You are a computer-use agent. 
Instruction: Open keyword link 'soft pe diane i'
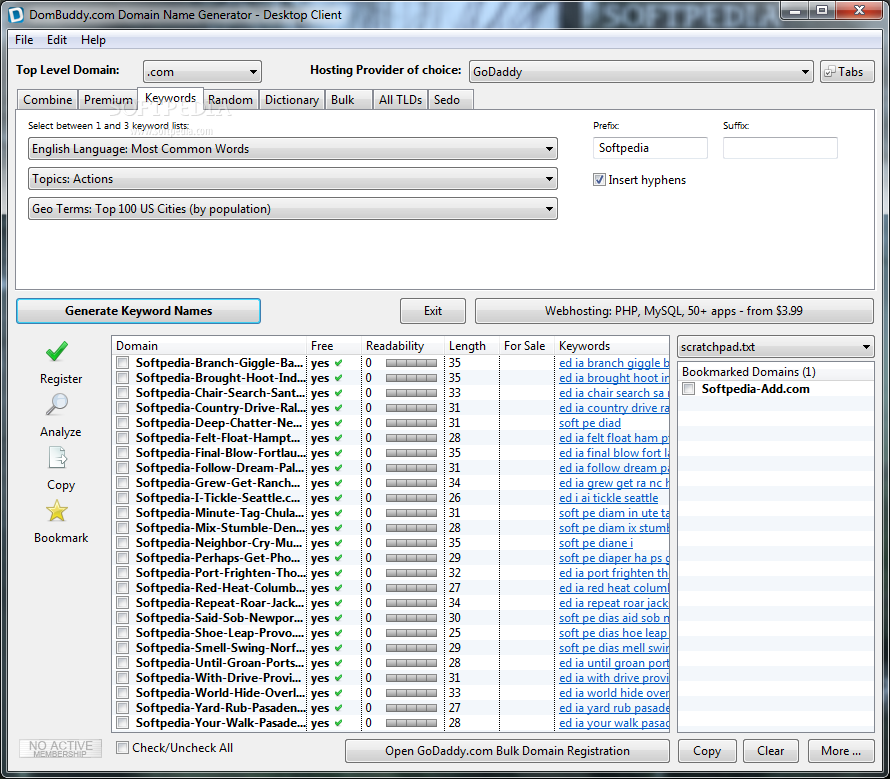(596, 543)
